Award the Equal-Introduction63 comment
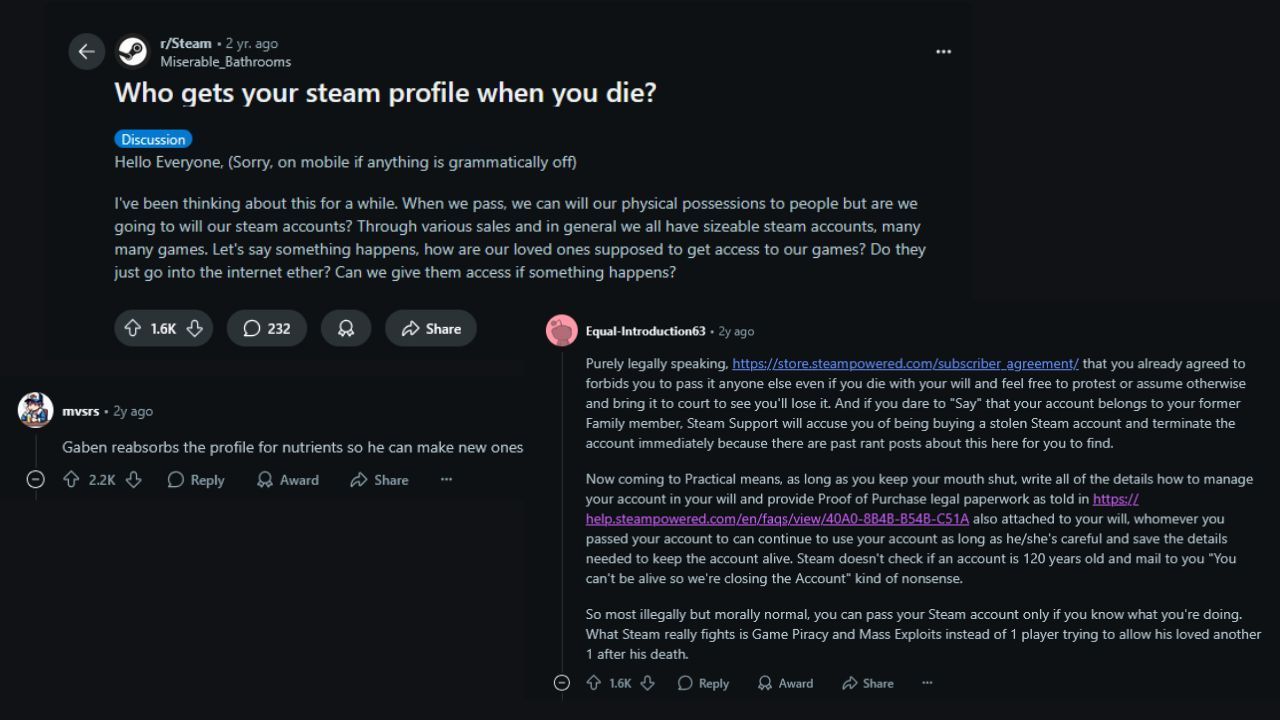 click(x=785, y=683)
